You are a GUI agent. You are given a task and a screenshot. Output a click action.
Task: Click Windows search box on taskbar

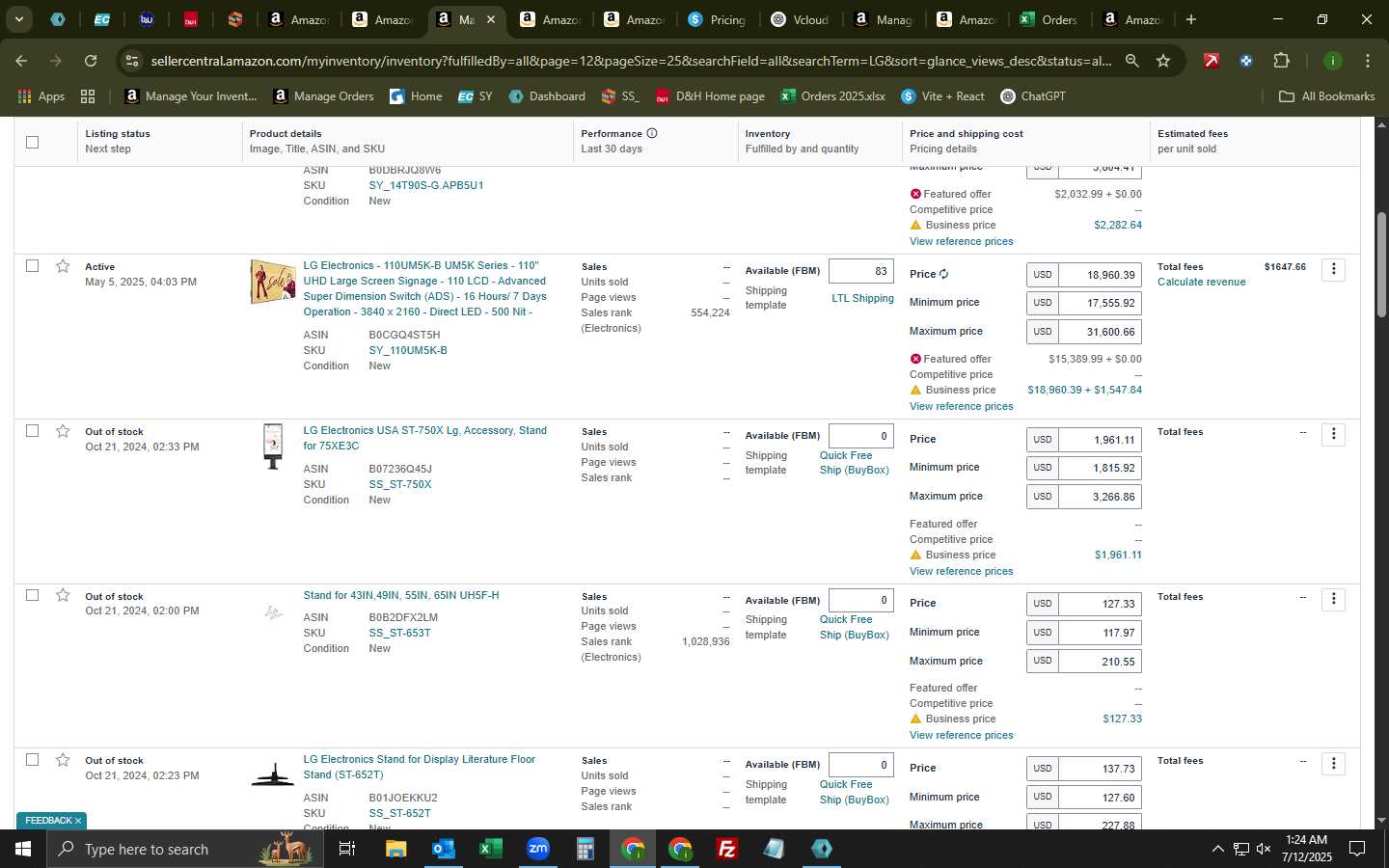pyautogui.click(x=183, y=849)
